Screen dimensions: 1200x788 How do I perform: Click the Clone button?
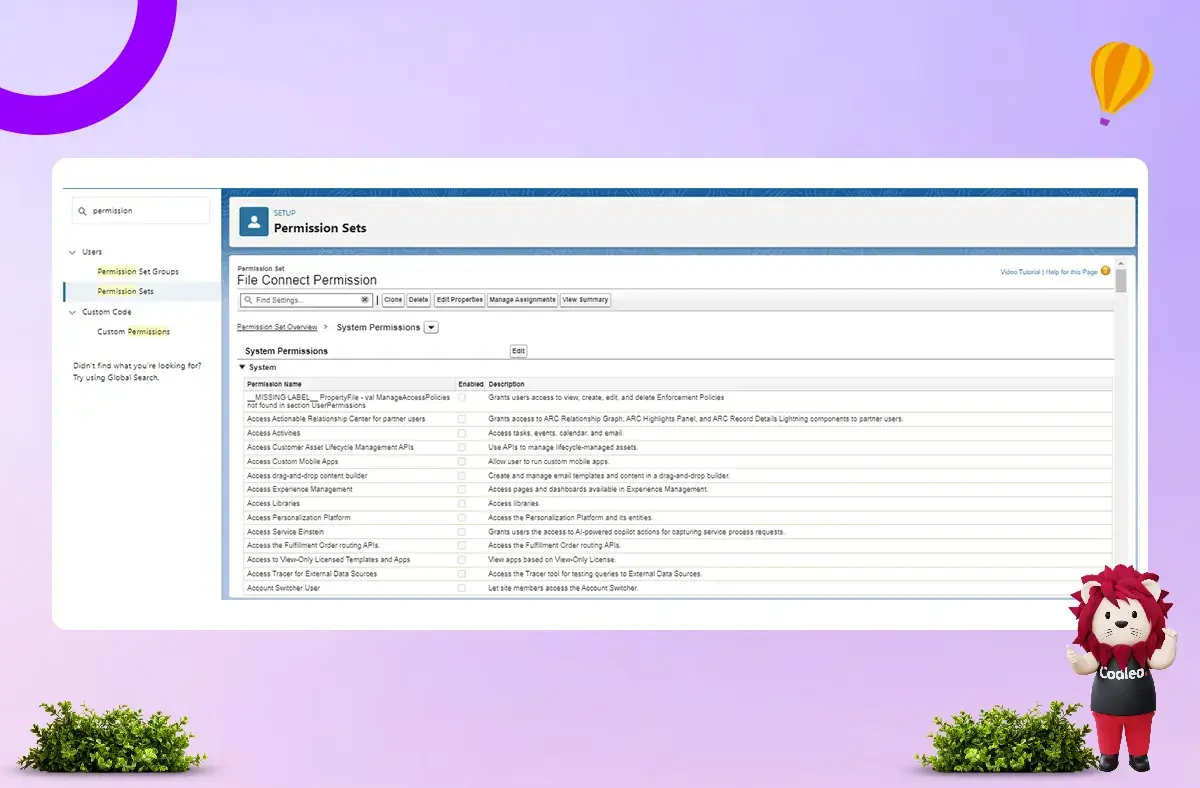coord(393,300)
